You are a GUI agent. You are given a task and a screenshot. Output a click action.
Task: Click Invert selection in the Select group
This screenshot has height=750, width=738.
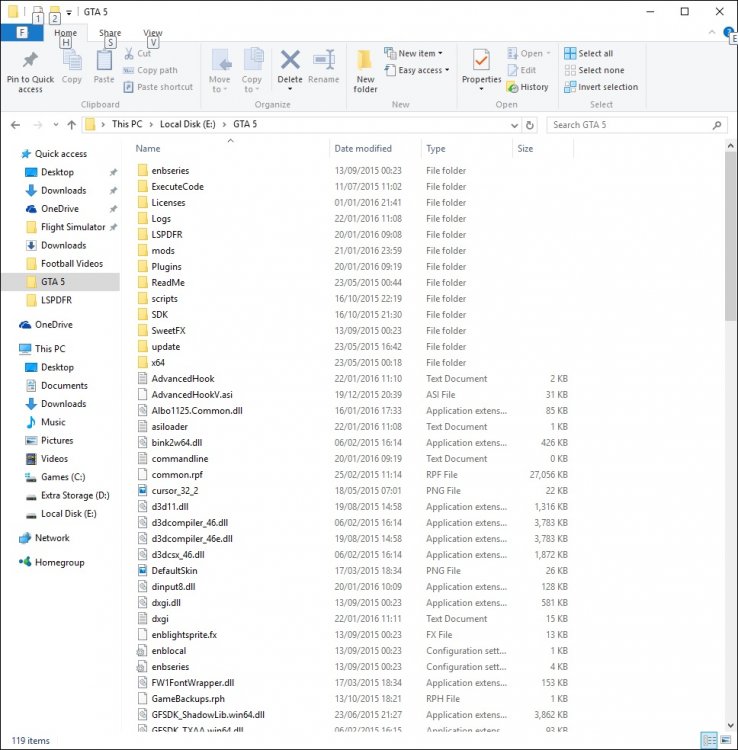601,87
